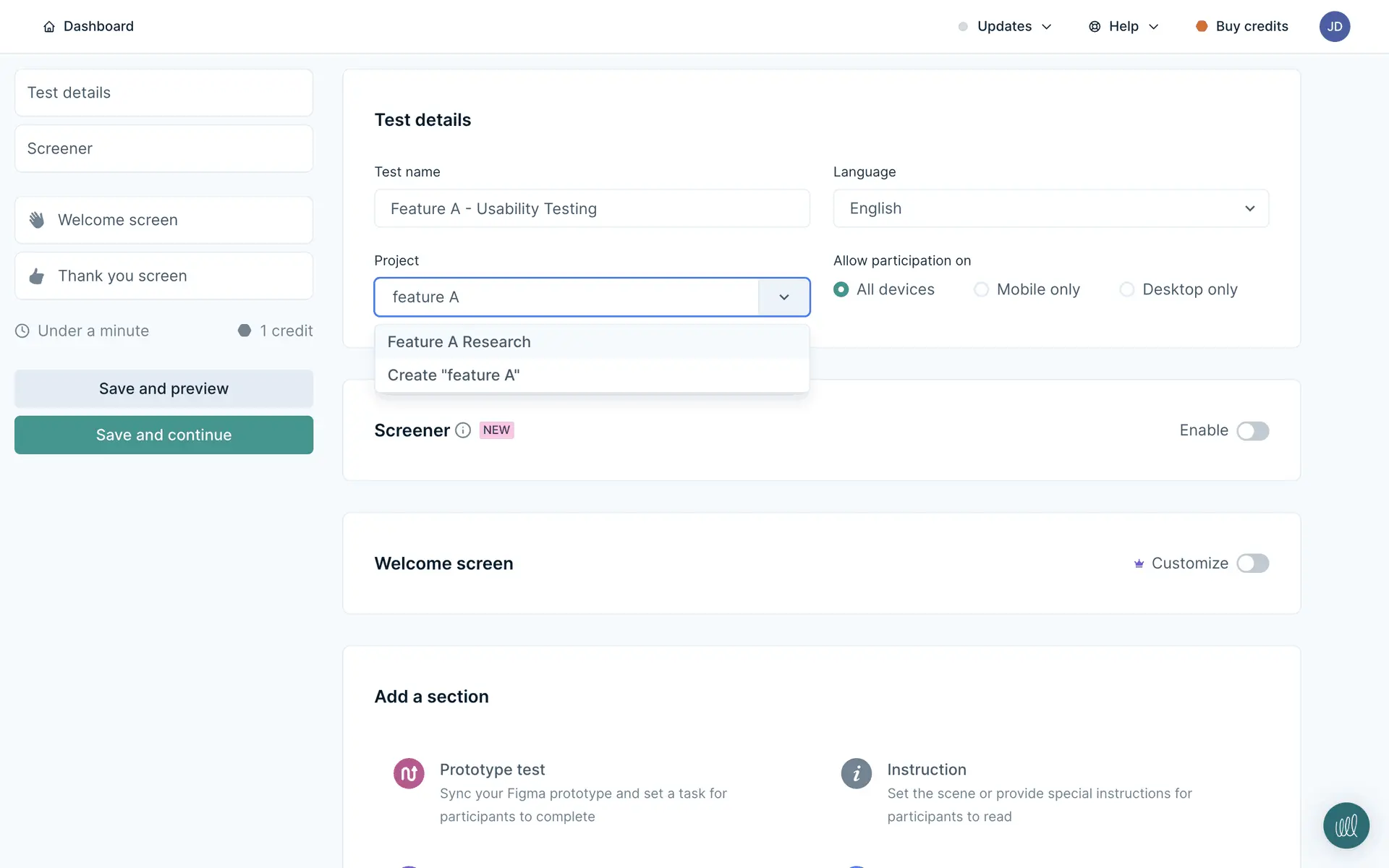Click the Instruction section icon

click(856, 773)
